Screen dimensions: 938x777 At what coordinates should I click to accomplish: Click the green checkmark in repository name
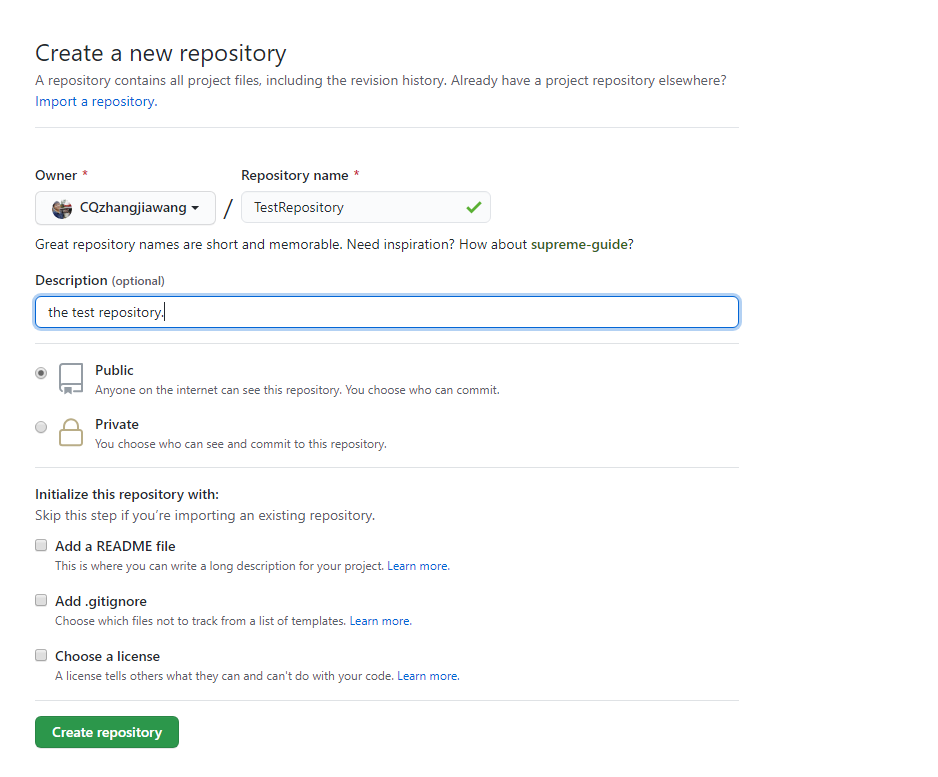pyautogui.click(x=474, y=208)
